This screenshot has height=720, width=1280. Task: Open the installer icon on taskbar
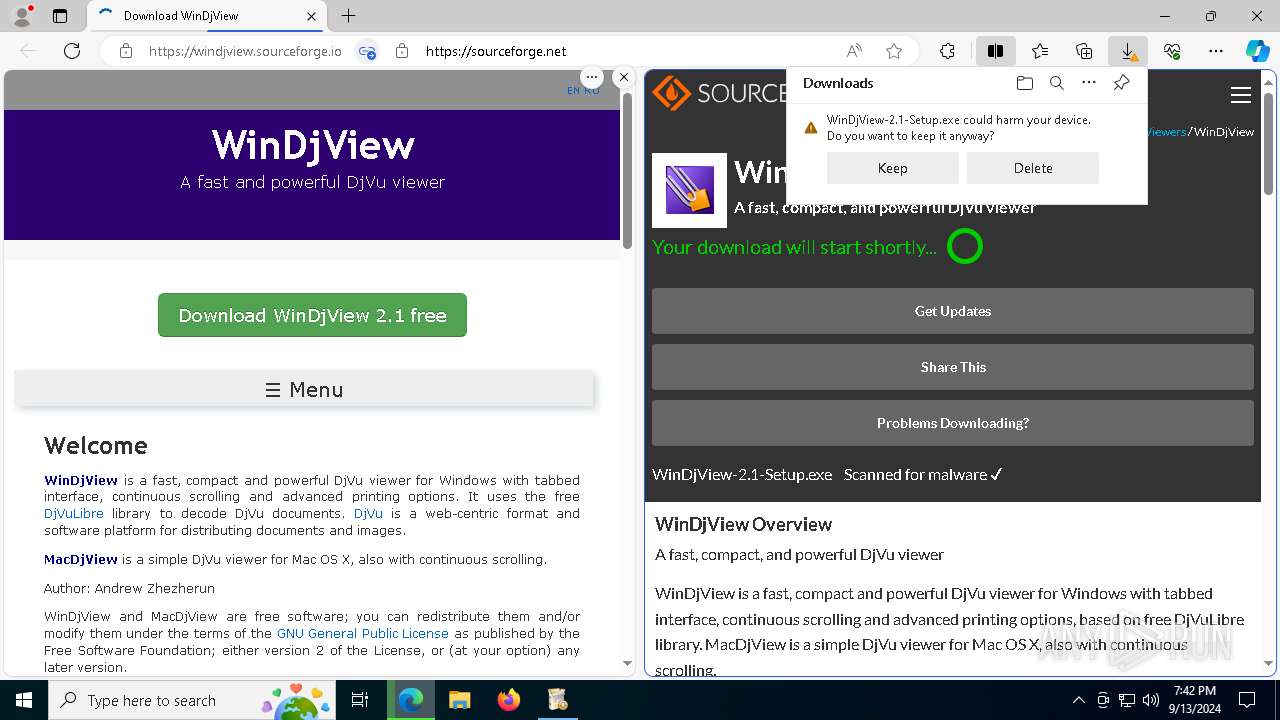558,700
